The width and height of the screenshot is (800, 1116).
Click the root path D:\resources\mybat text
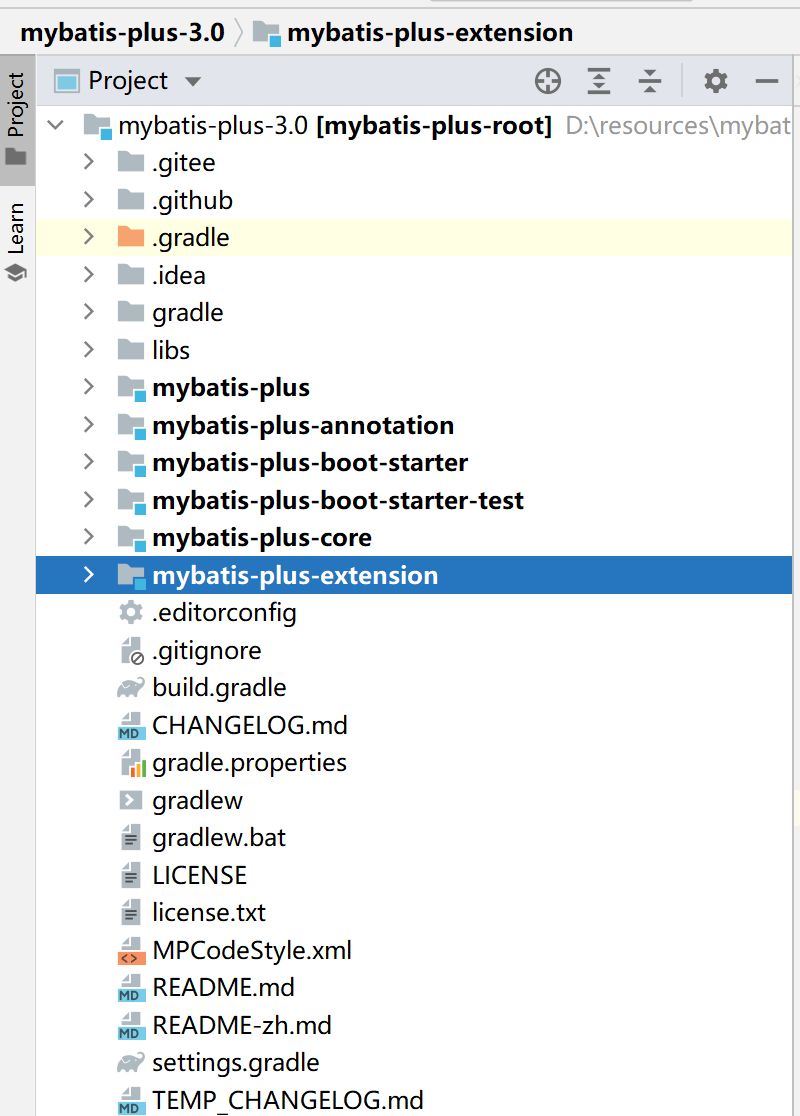[x=678, y=126]
